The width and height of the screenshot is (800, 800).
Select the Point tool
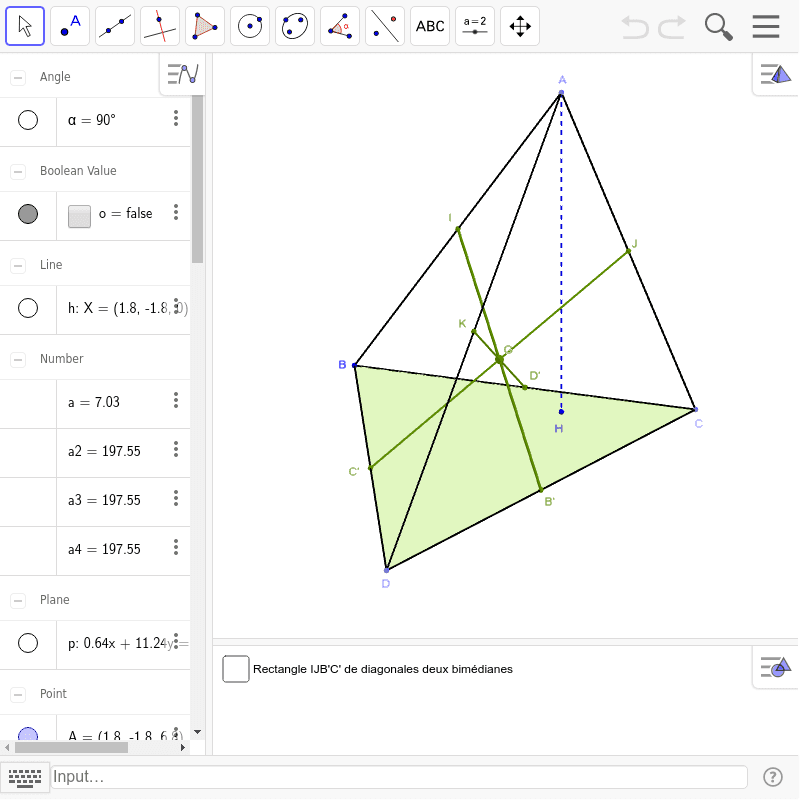70,26
